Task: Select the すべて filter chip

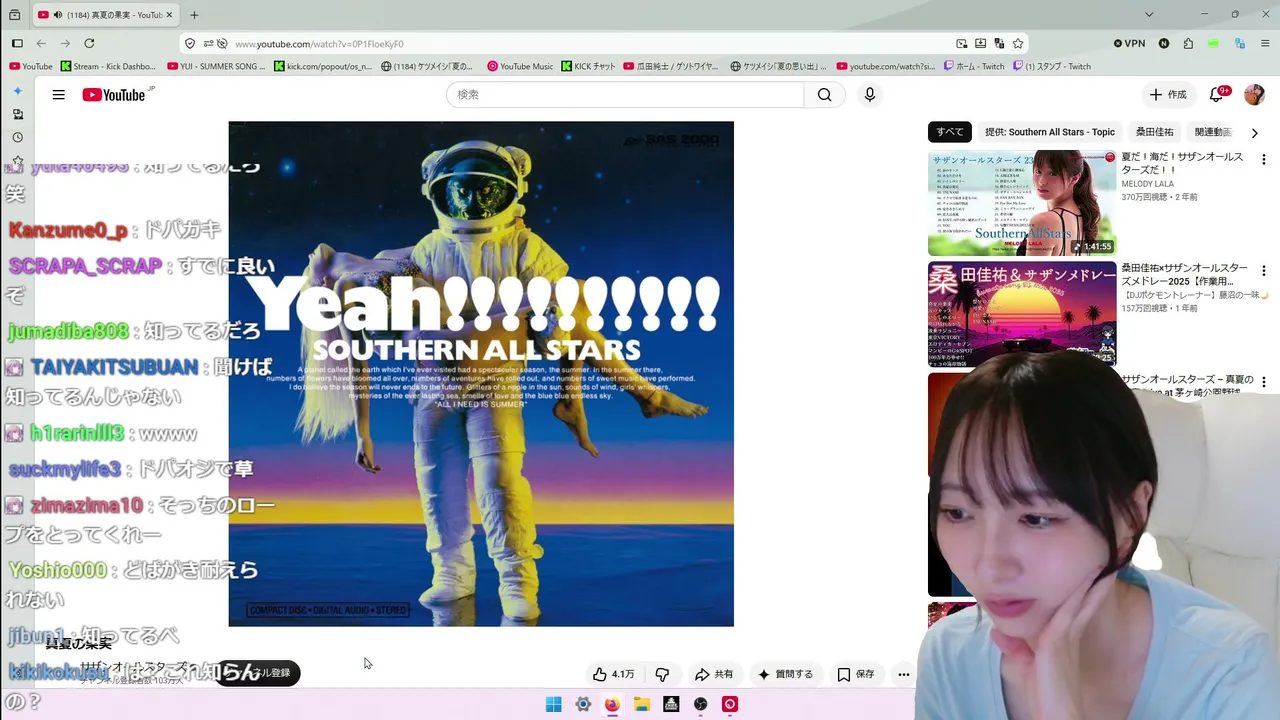Action: 950,132
